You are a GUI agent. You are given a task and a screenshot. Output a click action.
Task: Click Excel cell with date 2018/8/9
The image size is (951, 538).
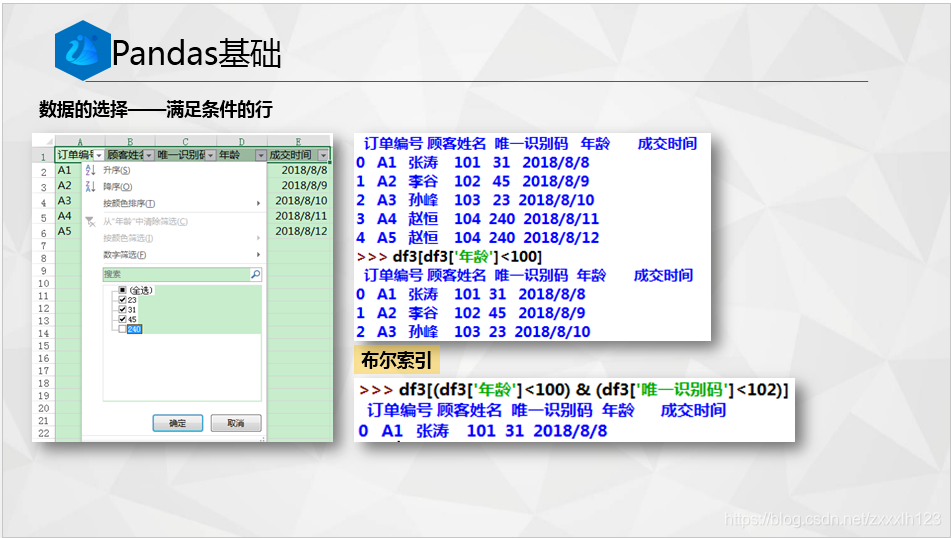300,186
